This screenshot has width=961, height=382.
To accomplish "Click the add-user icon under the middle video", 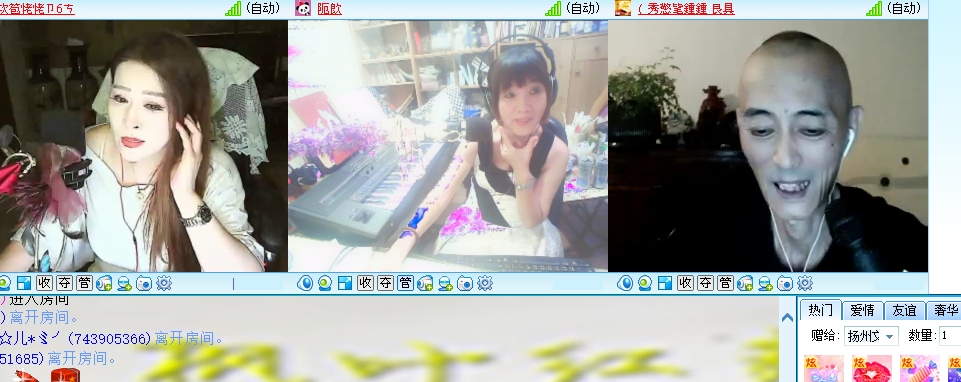I will [445, 283].
